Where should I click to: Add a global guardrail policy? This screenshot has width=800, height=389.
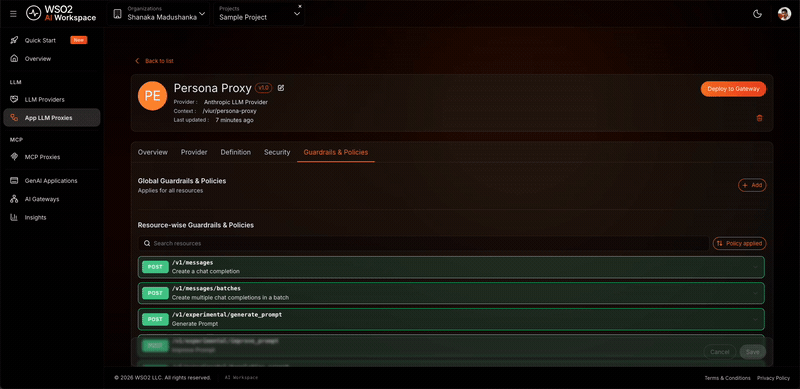752,185
